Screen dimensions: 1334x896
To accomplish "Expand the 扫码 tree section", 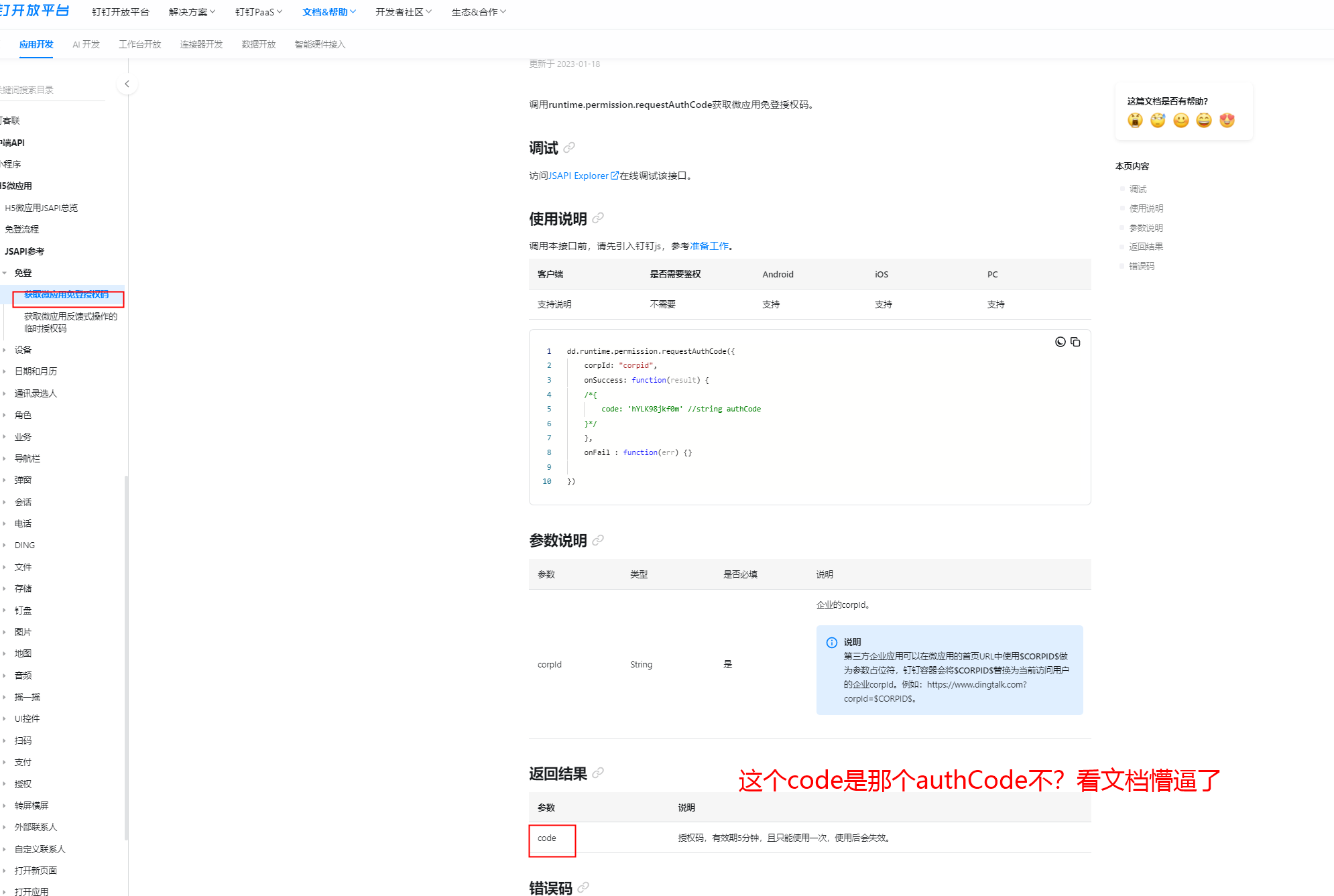I will [x=5, y=741].
